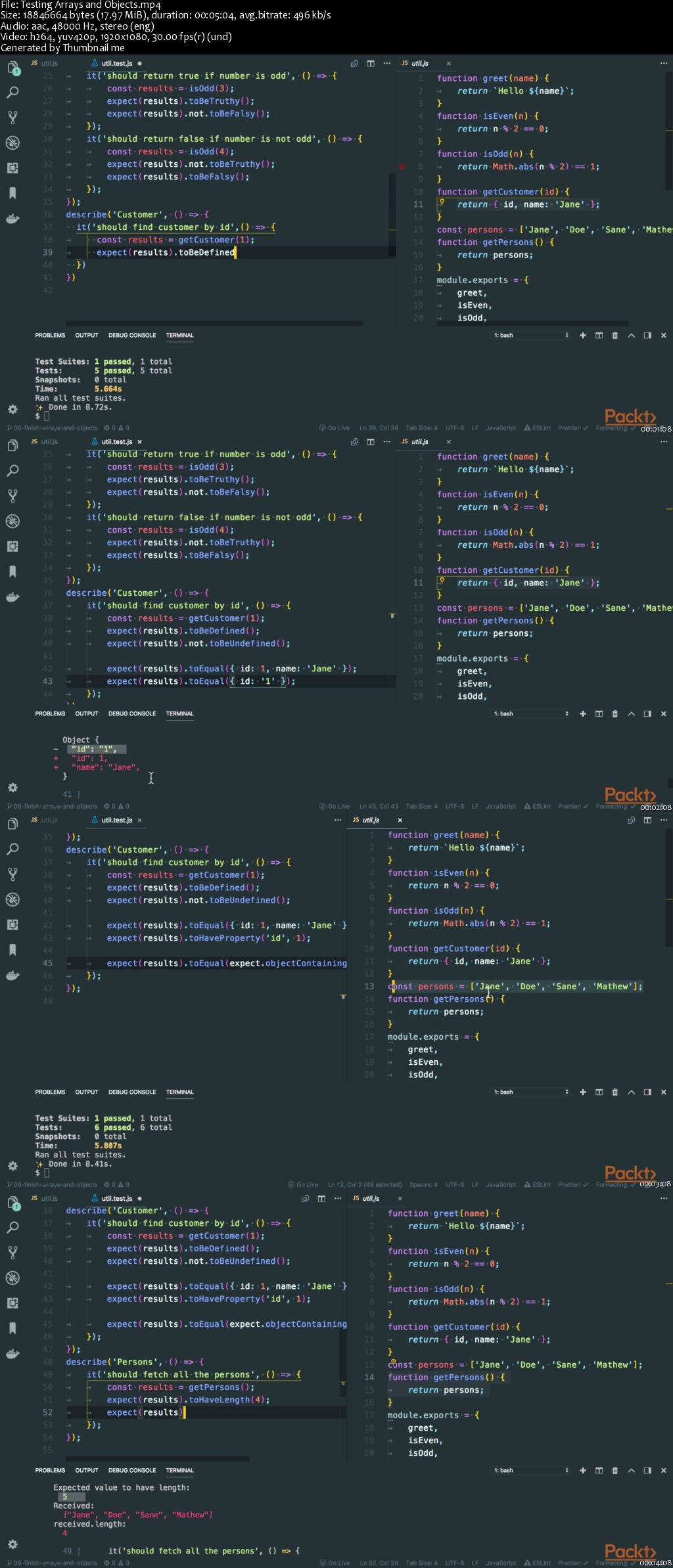Open Docker whale icon in 00:04:08 frame
This screenshot has height=1568, width=673.
click(x=12, y=1354)
